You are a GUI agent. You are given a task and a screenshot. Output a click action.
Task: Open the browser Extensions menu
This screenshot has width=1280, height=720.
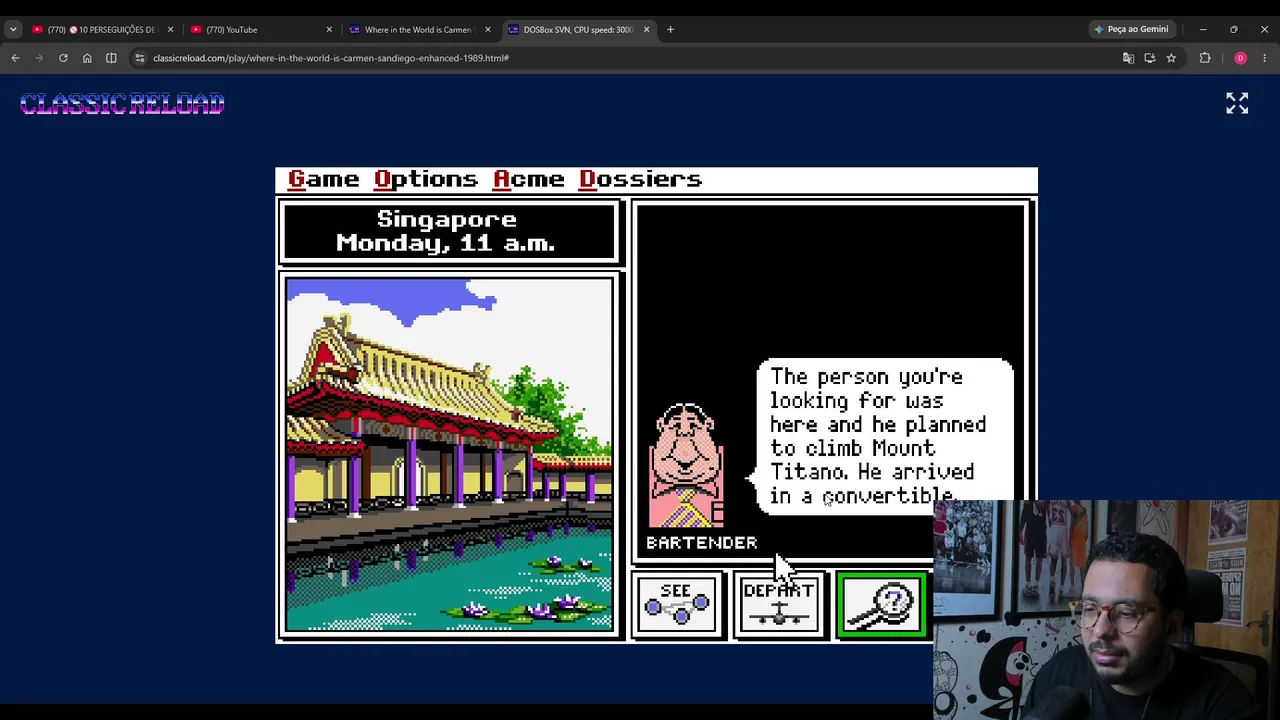click(1205, 58)
